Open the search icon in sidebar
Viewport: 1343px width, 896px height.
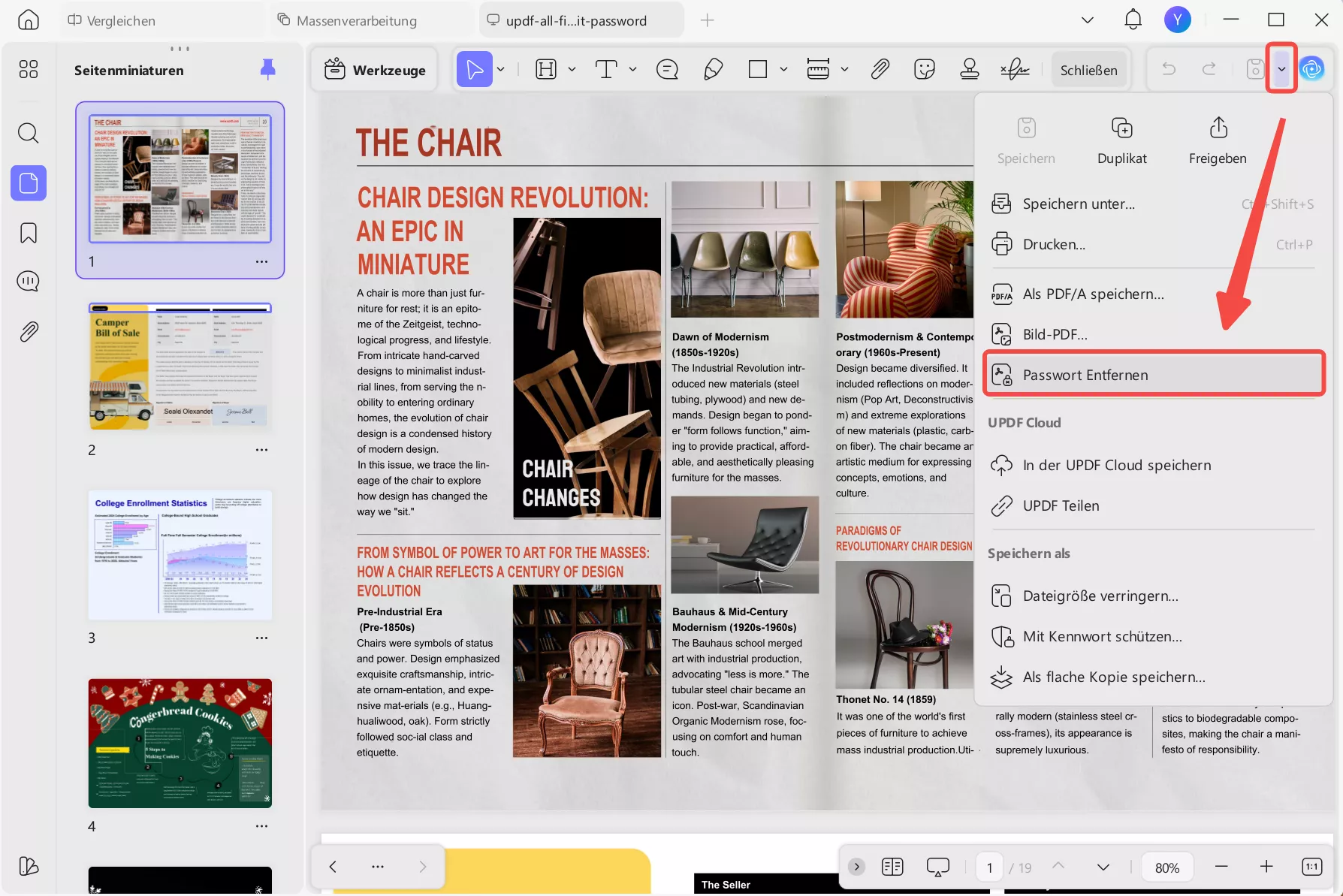(29, 134)
